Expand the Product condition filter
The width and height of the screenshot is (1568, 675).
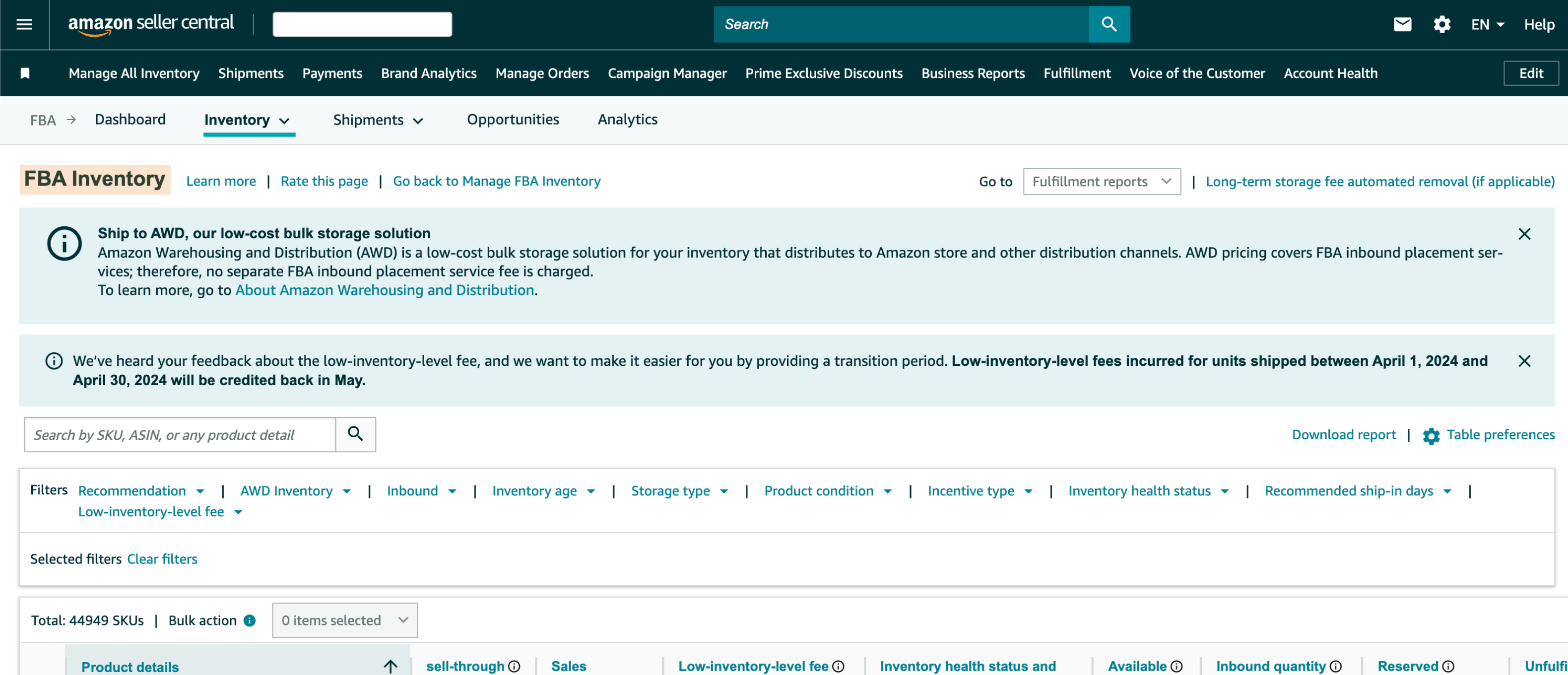[x=828, y=490]
